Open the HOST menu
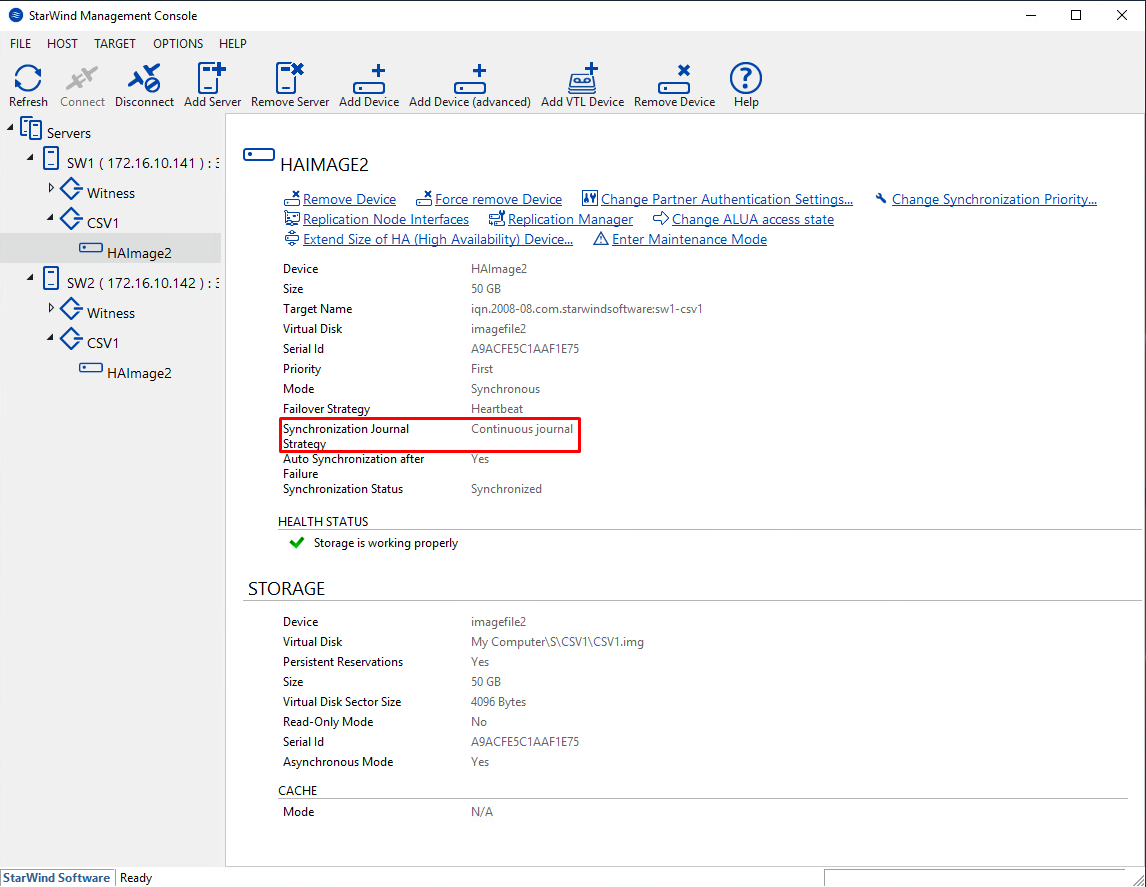Screen dimensions: 1146x887 pos(62,44)
